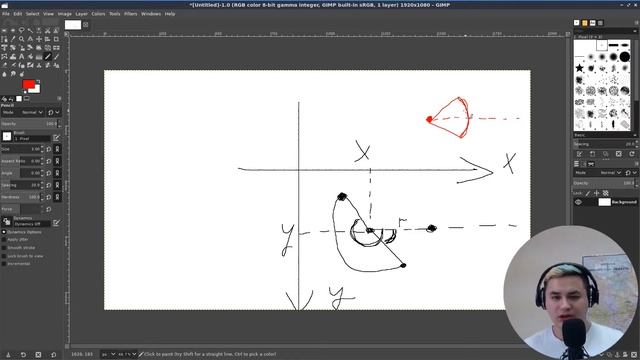Edit the current dynamics in tool options
The image size is (640, 360).
point(56,222)
